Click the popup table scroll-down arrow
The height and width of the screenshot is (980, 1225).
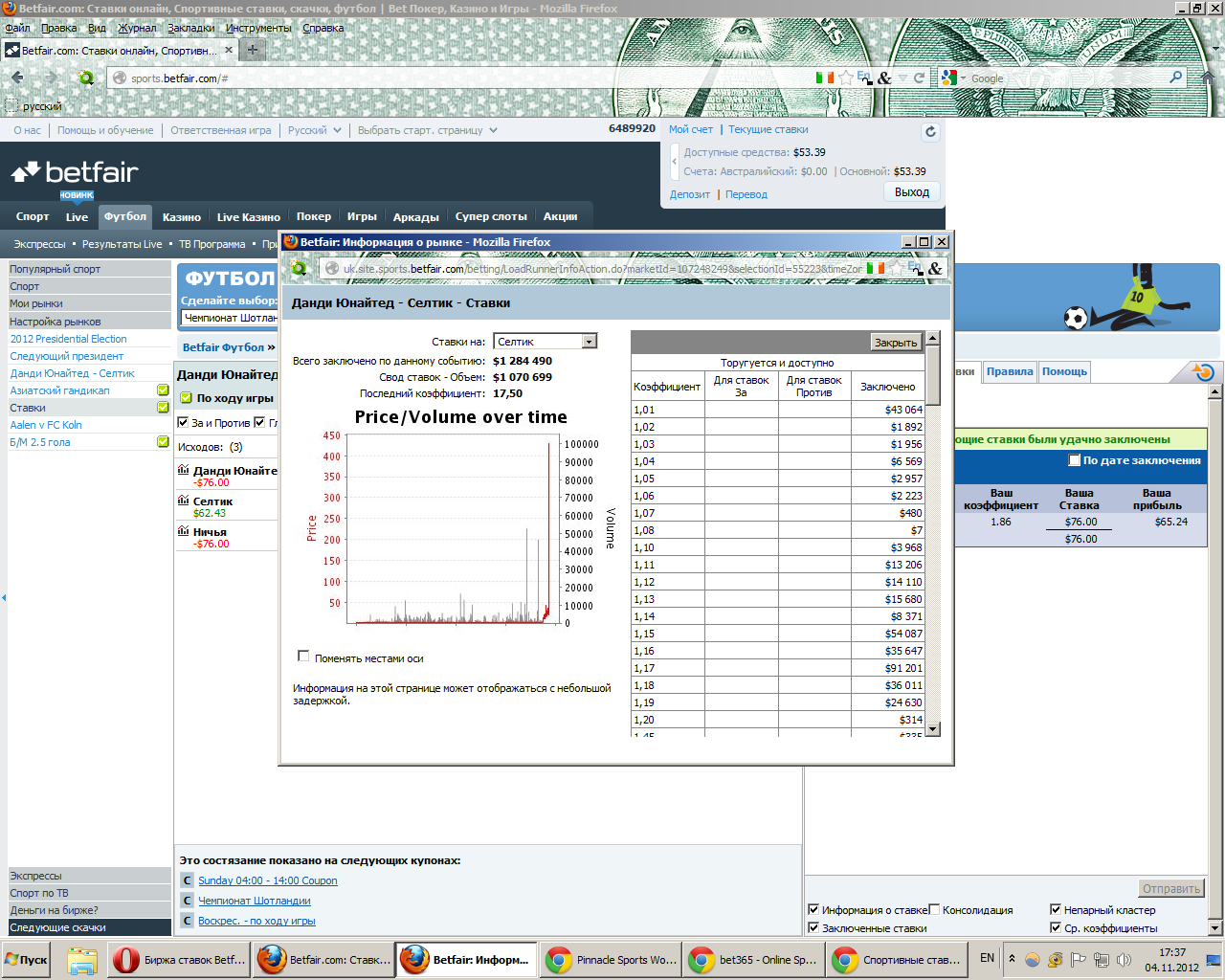[x=933, y=728]
